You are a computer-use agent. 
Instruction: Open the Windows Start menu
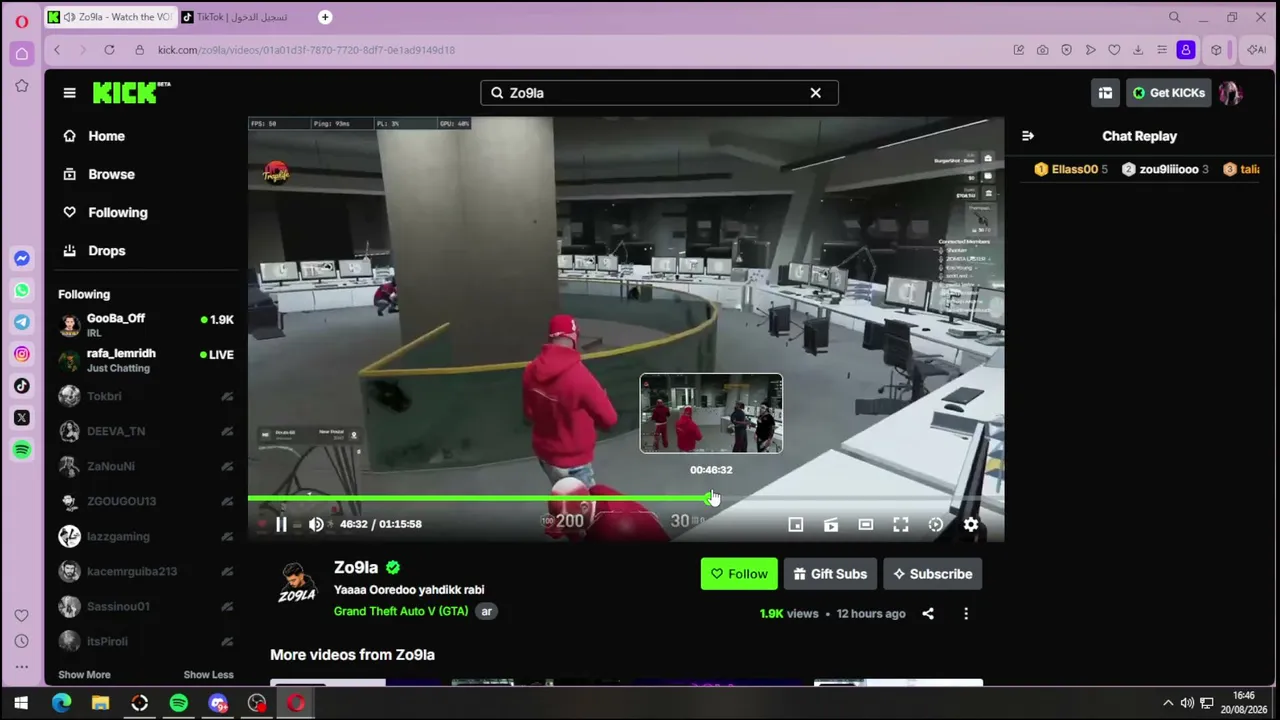pyautogui.click(x=21, y=703)
